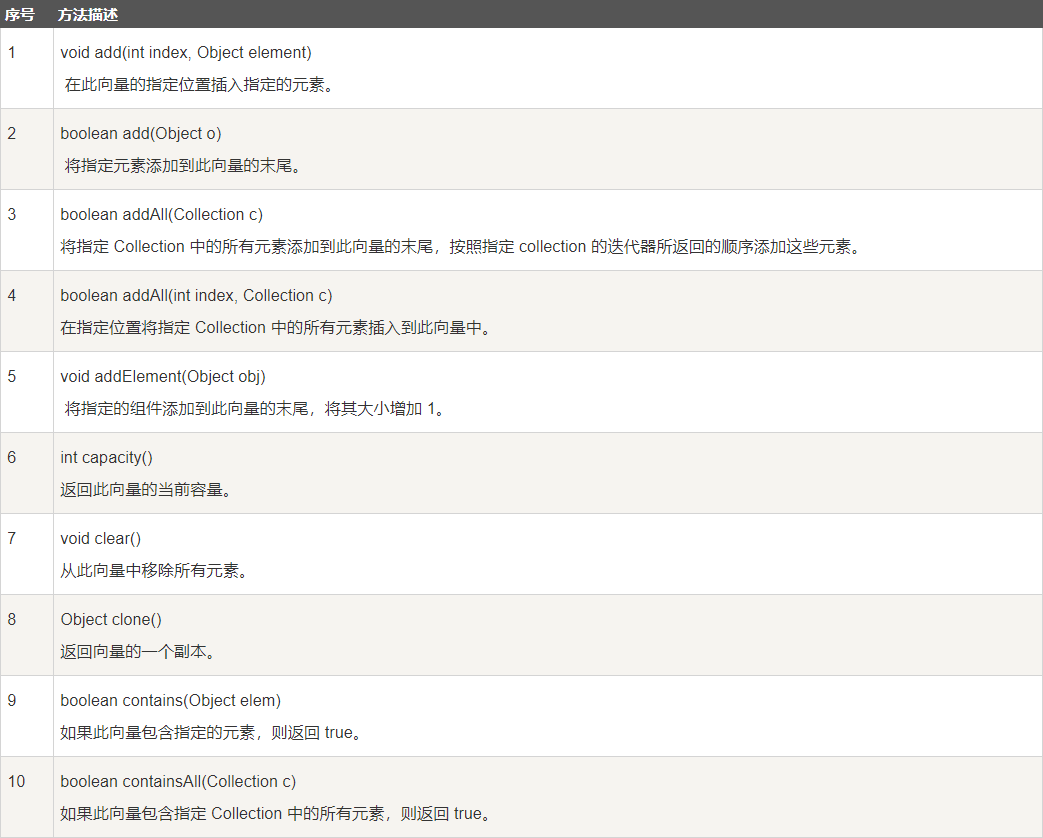Click description 返回此向量的当前容量
1043x838 pixels.
coord(145,490)
